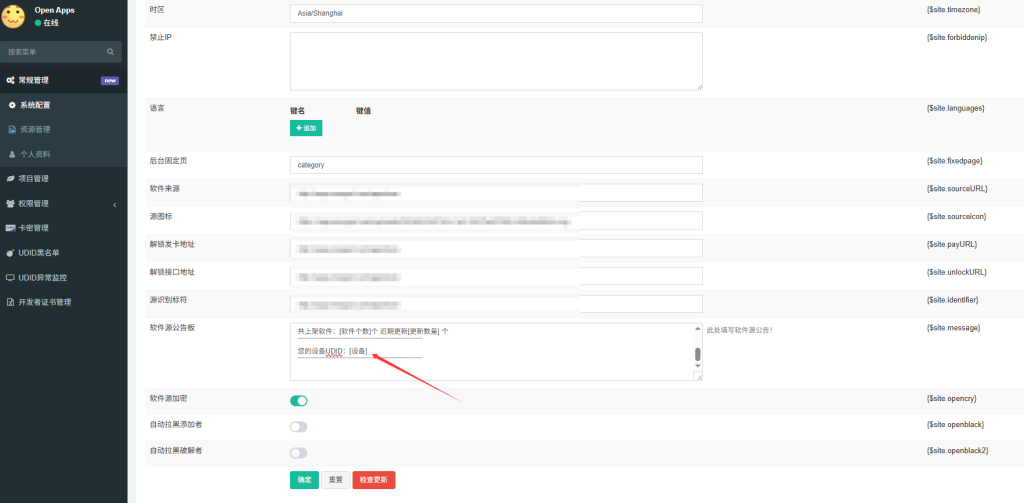Click the {$site.unlockURL} variable text
The image size is (1024, 503).
tap(956, 272)
